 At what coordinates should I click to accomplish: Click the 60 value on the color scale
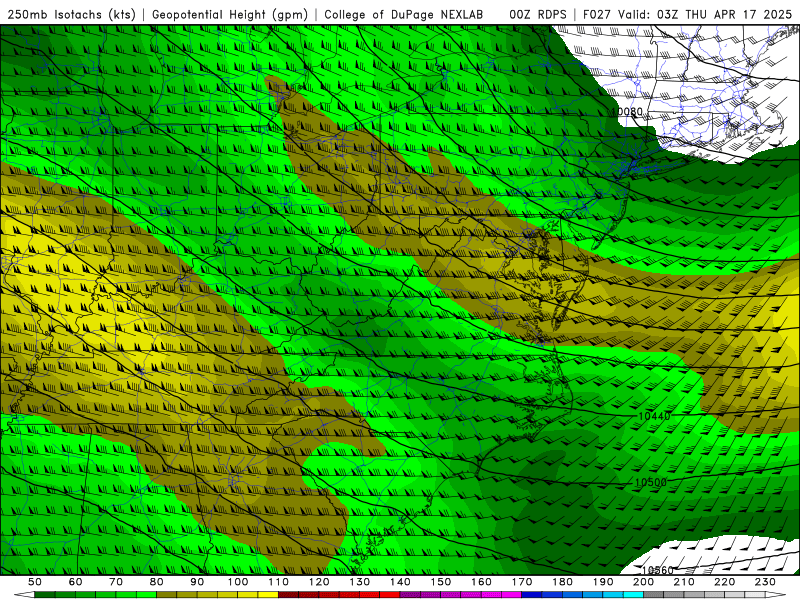point(76,582)
